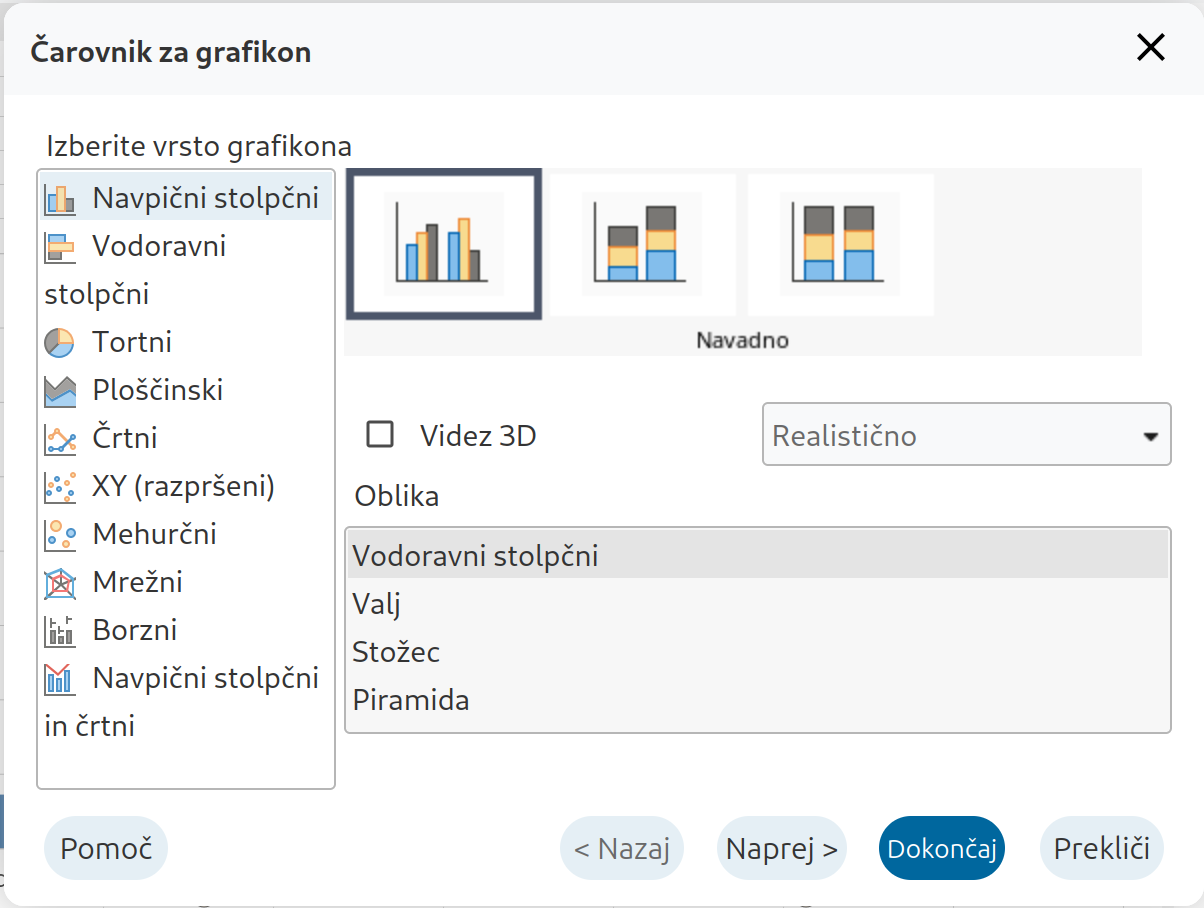Enable the Videz 3D checkbox
1204x908 pixels.
point(380,435)
